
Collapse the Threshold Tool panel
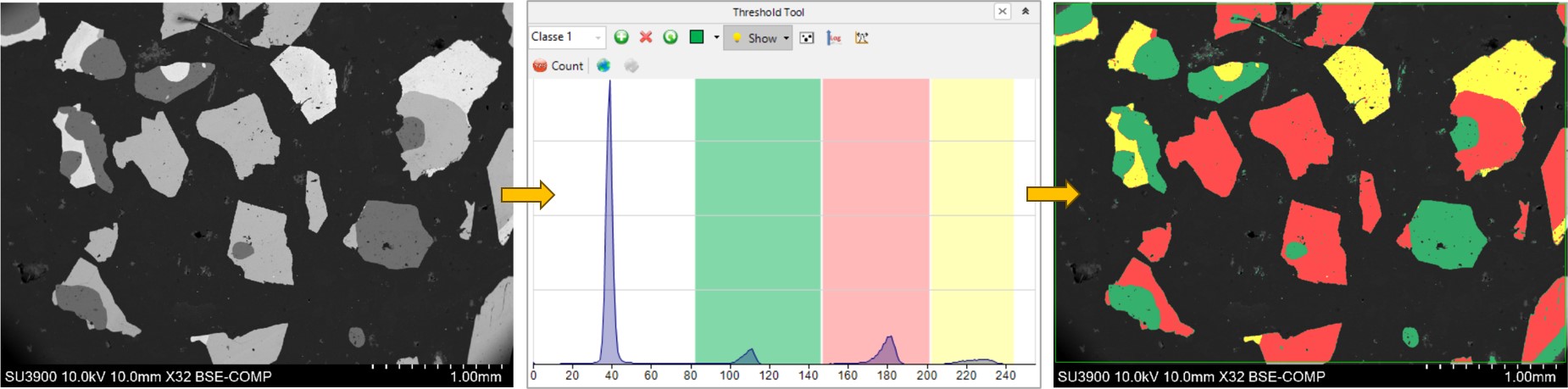[1026, 12]
